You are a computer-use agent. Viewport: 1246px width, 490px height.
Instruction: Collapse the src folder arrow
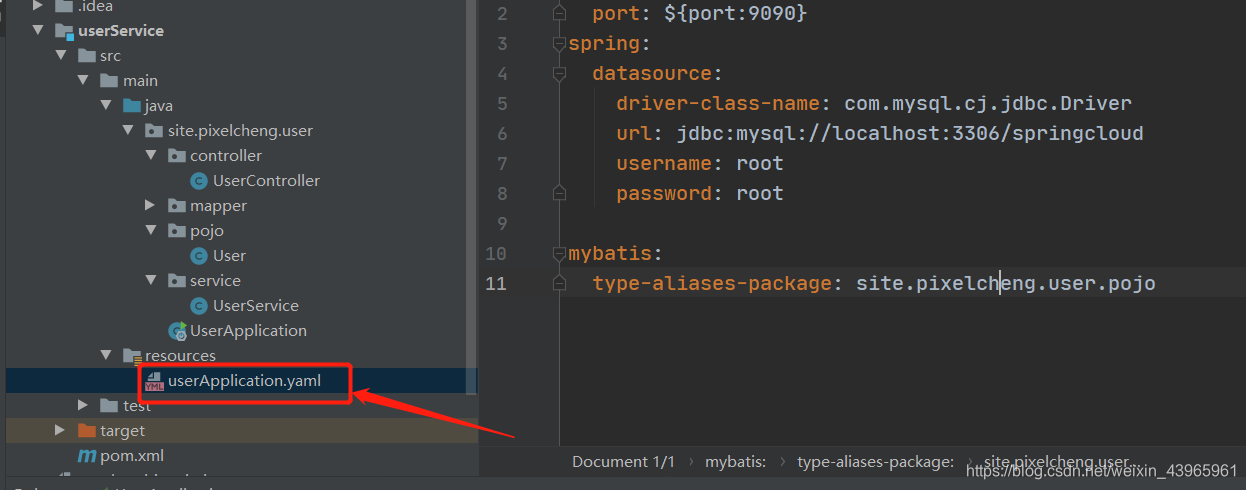click(x=61, y=55)
